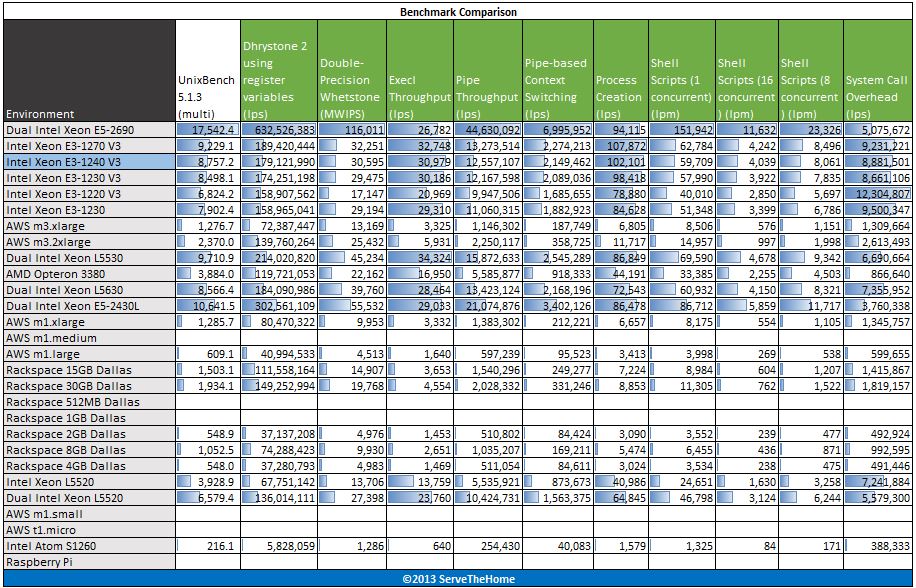Screen dimensions: 916x588
Task: Select the Pipe-based Context Switching header
Action: [x=558, y=71]
